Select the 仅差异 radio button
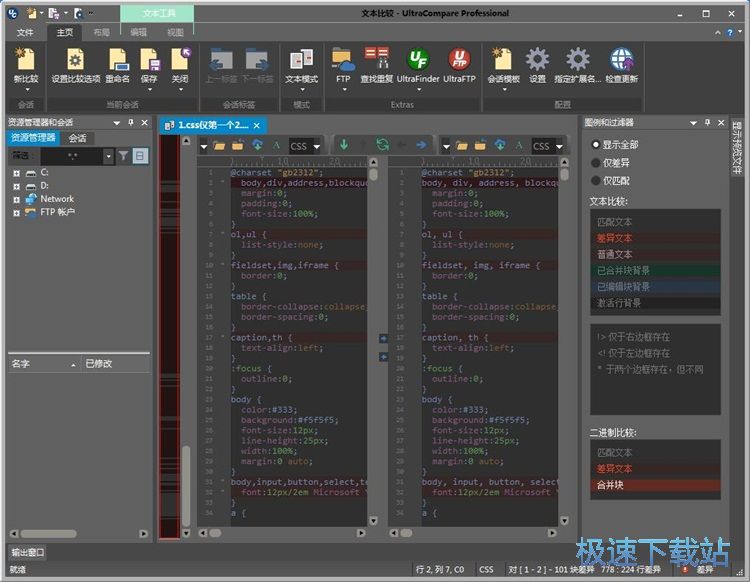This screenshot has width=750, height=582. pos(596,162)
